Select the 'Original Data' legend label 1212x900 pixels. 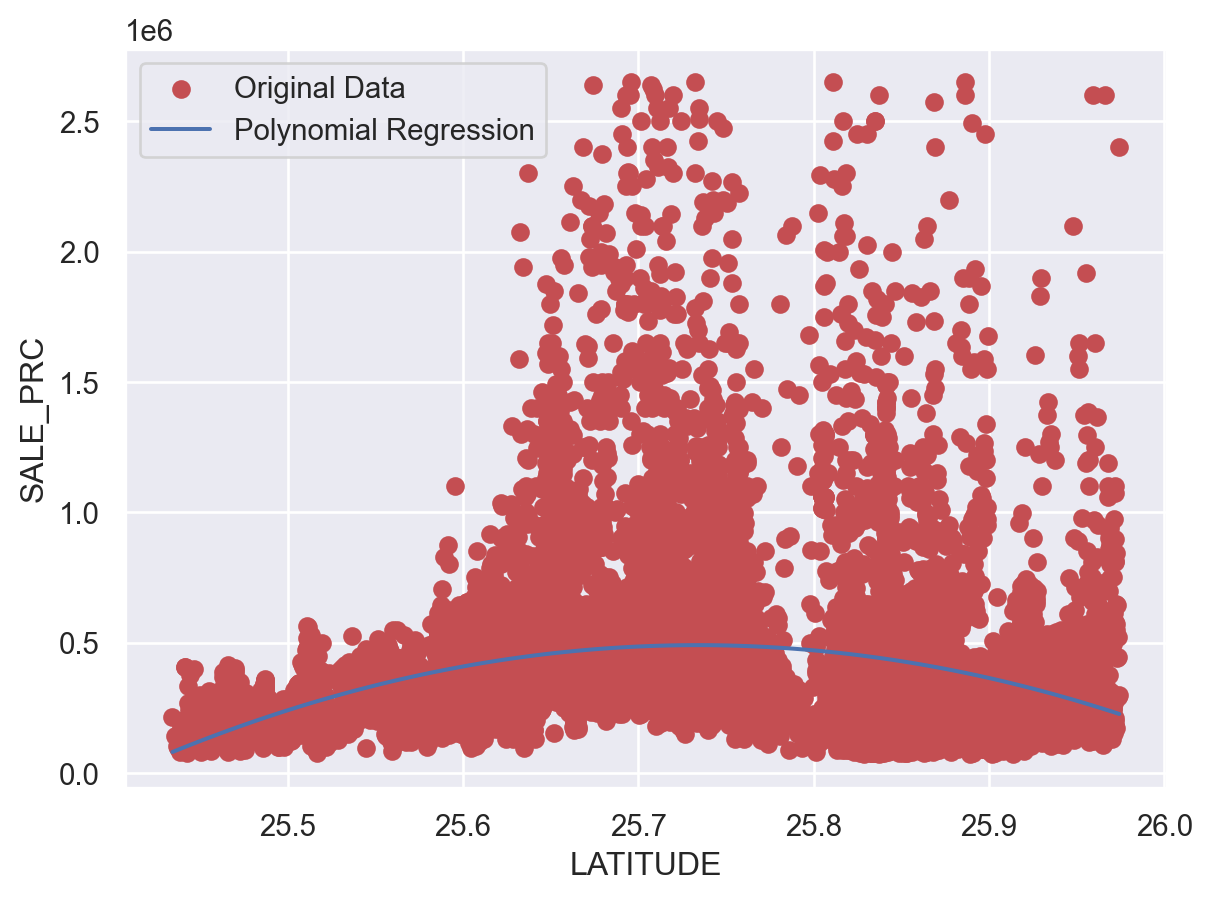319,89
